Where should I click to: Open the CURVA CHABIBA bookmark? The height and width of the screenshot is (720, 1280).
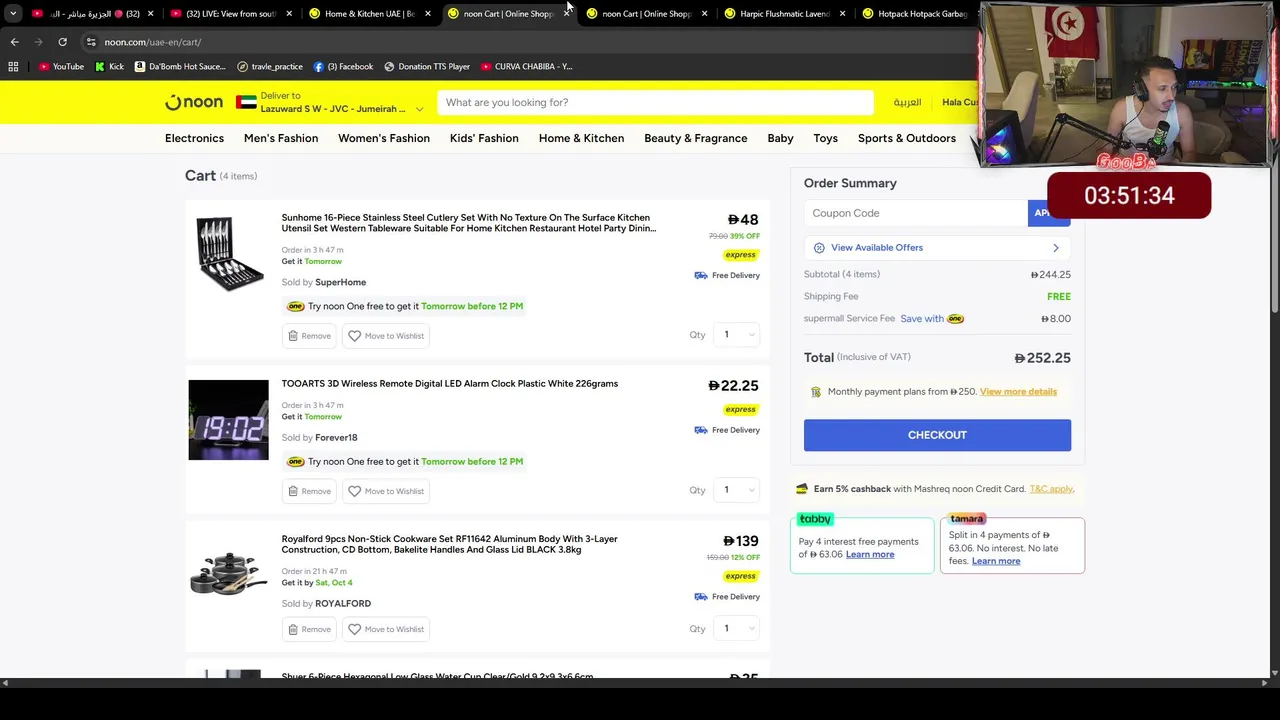(526, 67)
